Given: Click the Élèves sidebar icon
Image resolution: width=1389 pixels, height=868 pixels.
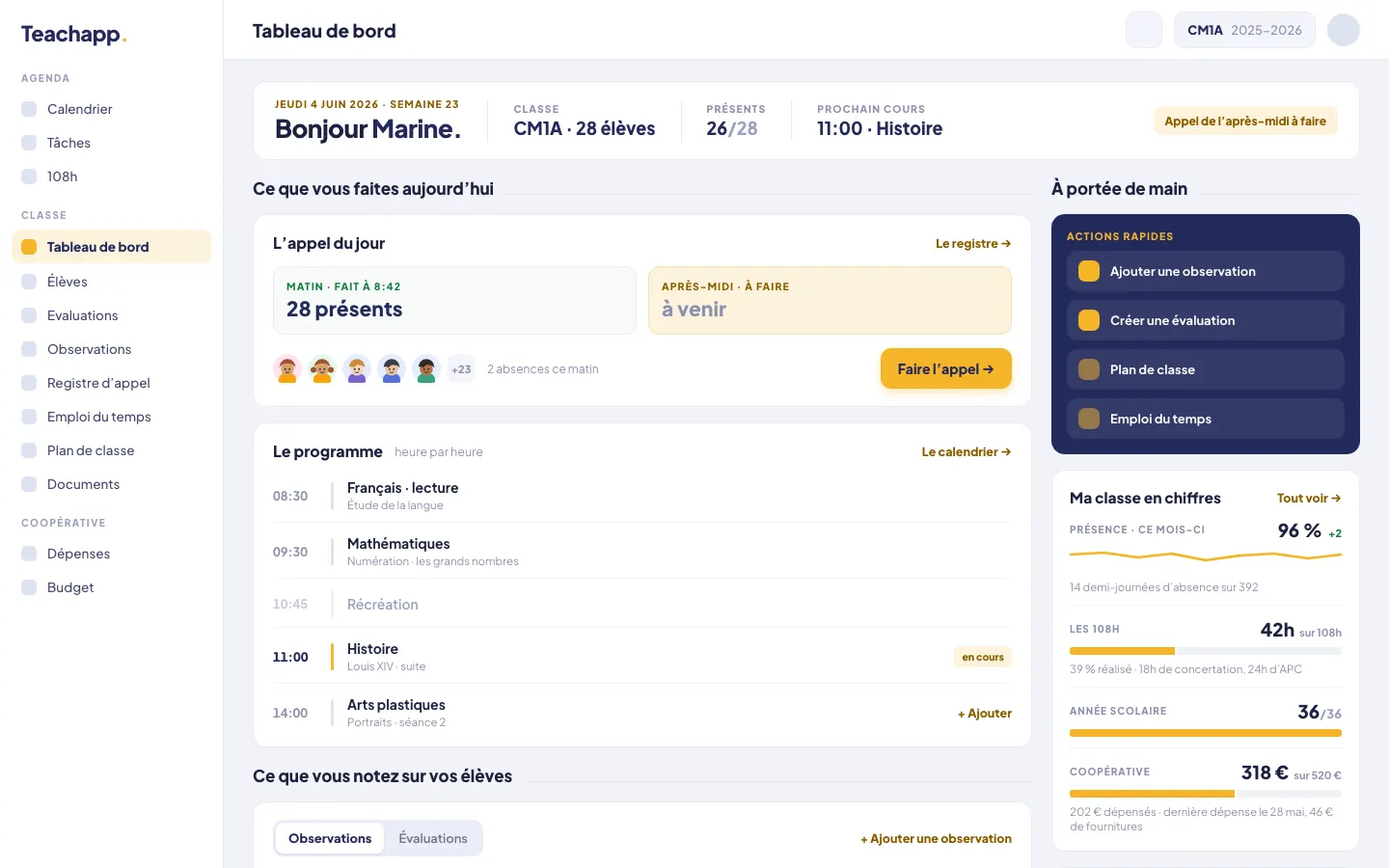Looking at the screenshot, I should 29,282.
